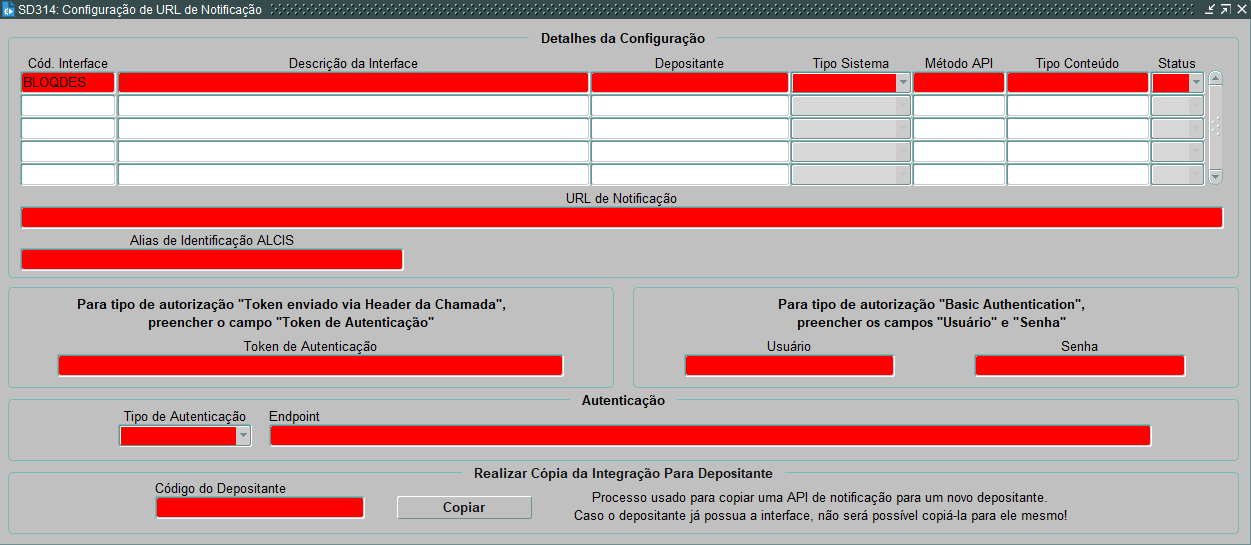Click Tipo Conteúdo field in fifth row
Screen dimensions: 1251x545
coord(1078,175)
